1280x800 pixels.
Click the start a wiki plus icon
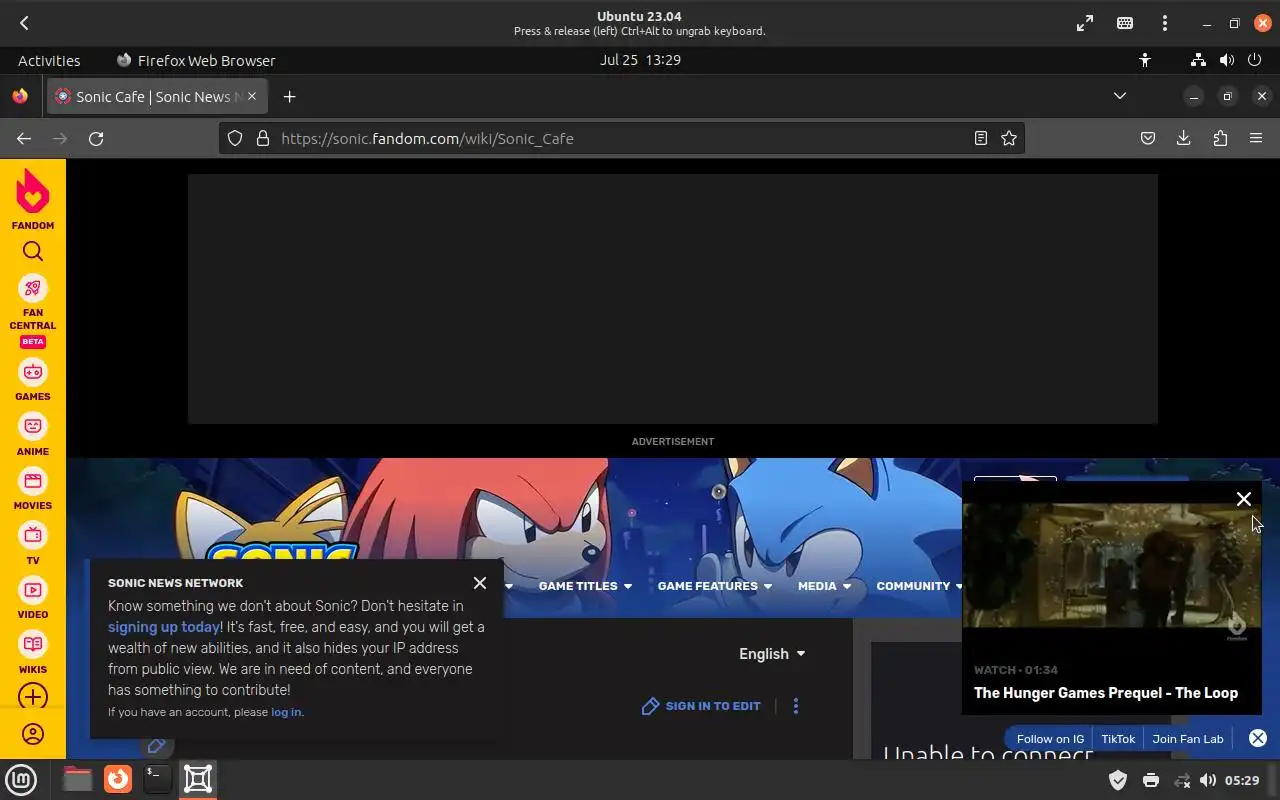point(33,697)
